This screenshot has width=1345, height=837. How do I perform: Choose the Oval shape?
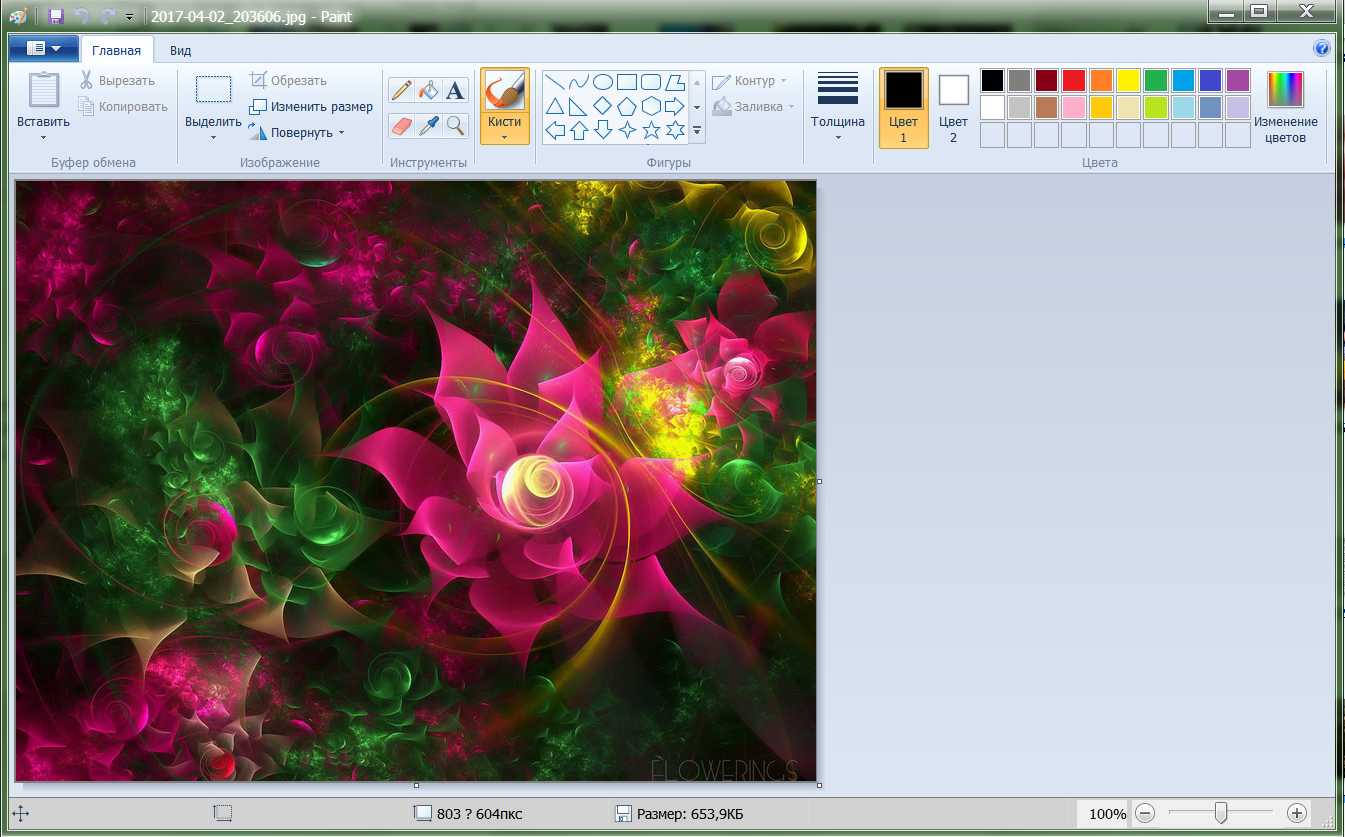pyautogui.click(x=603, y=82)
